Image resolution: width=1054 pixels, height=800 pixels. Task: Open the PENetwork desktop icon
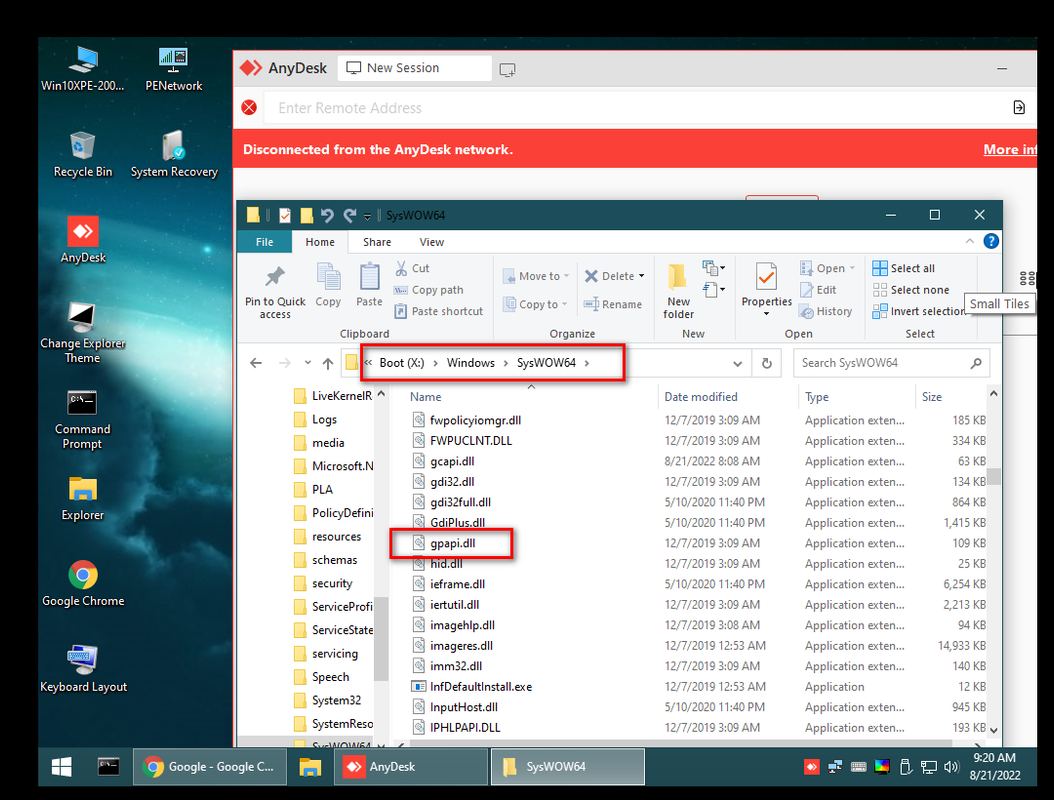click(173, 69)
